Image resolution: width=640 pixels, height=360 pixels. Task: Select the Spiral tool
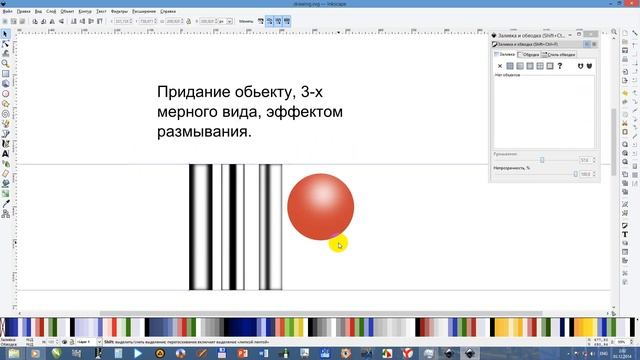(5, 114)
